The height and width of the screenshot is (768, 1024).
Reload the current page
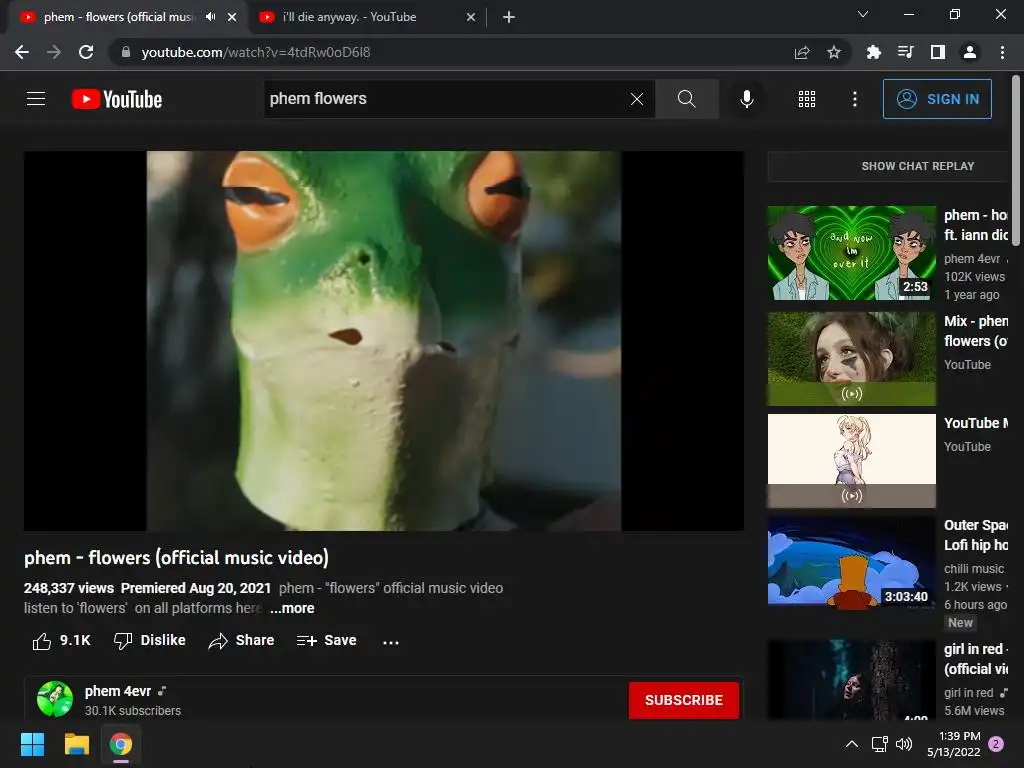coord(86,52)
